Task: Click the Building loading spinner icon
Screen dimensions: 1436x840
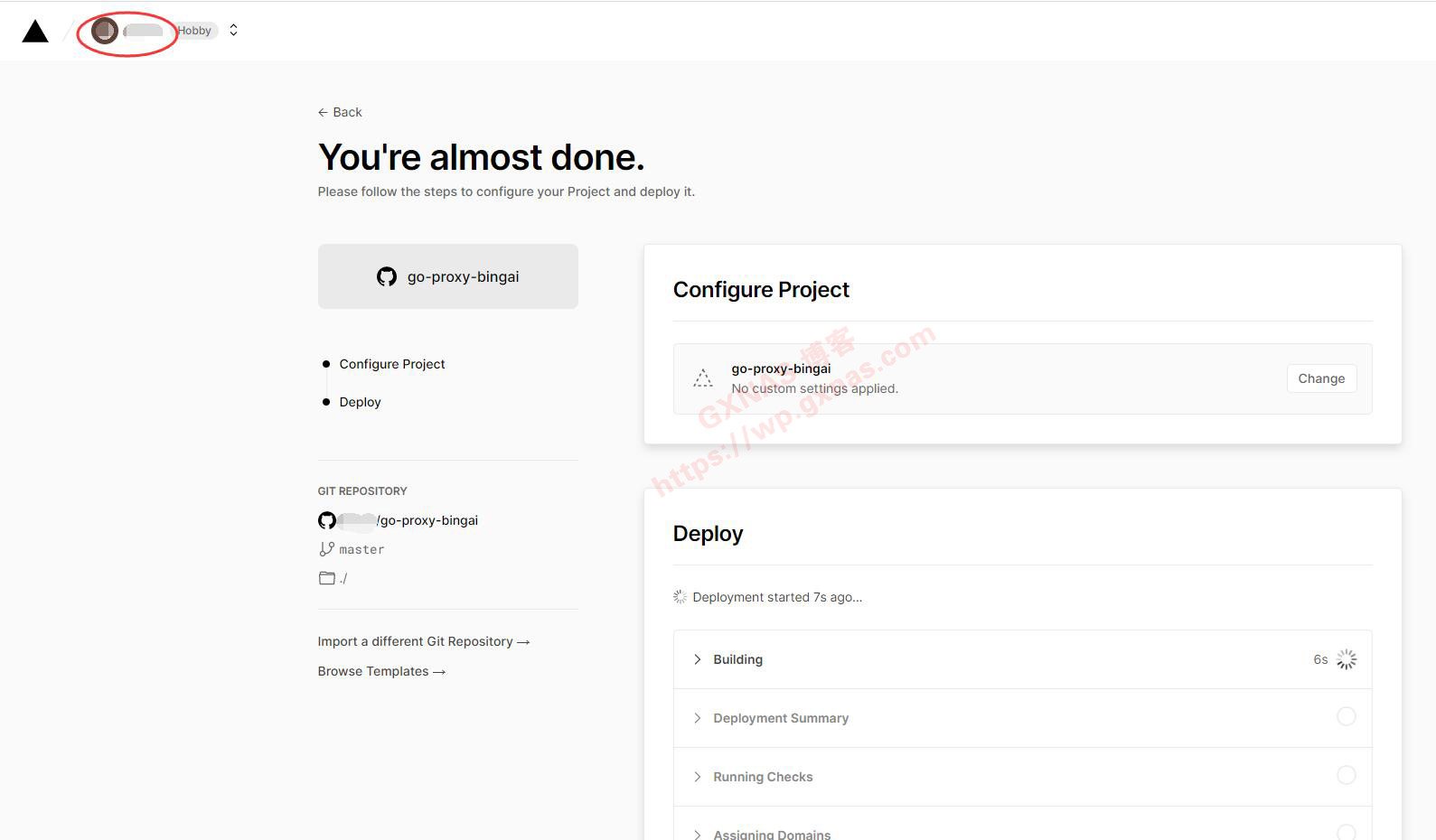Action: pos(1346,659)
